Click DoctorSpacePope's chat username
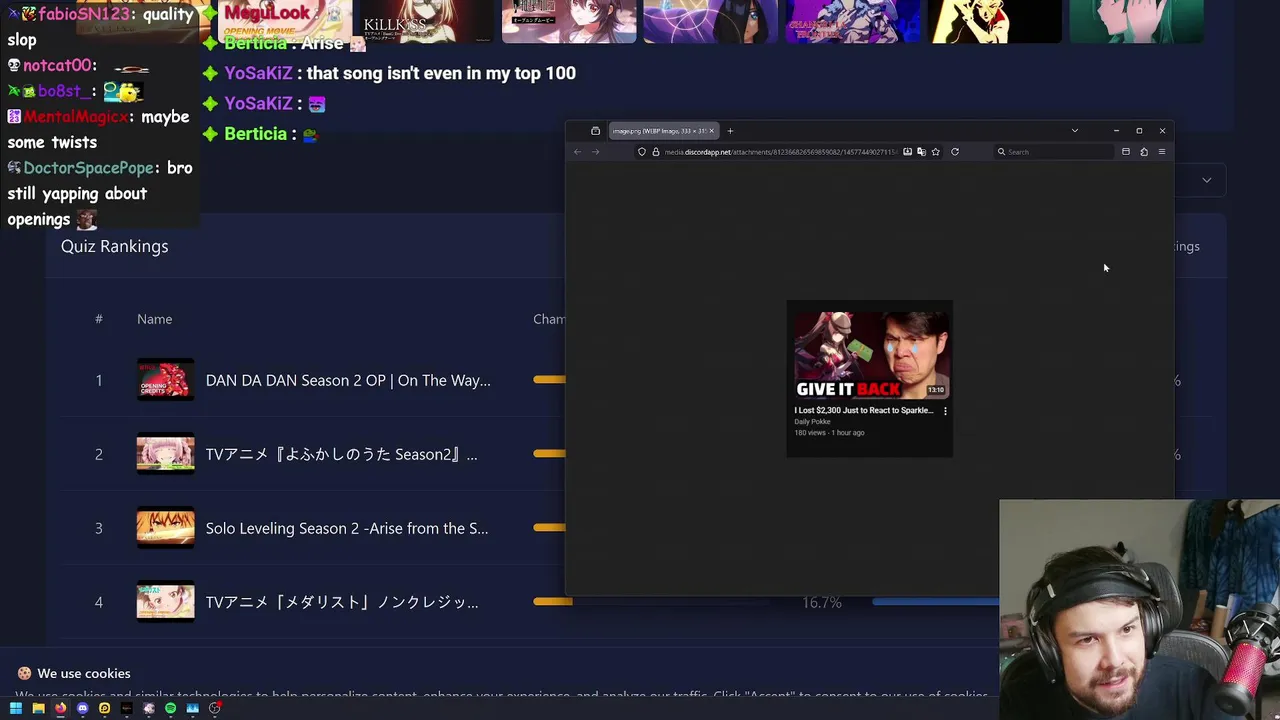The height and width of the screenshot is (720, 1280). (88, 168)
